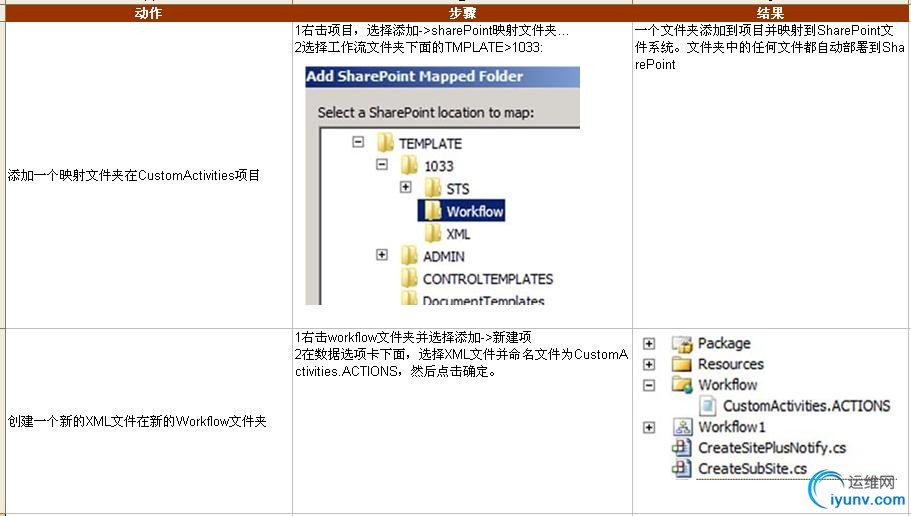Expand the STS folder node

(x=406, y=187)
